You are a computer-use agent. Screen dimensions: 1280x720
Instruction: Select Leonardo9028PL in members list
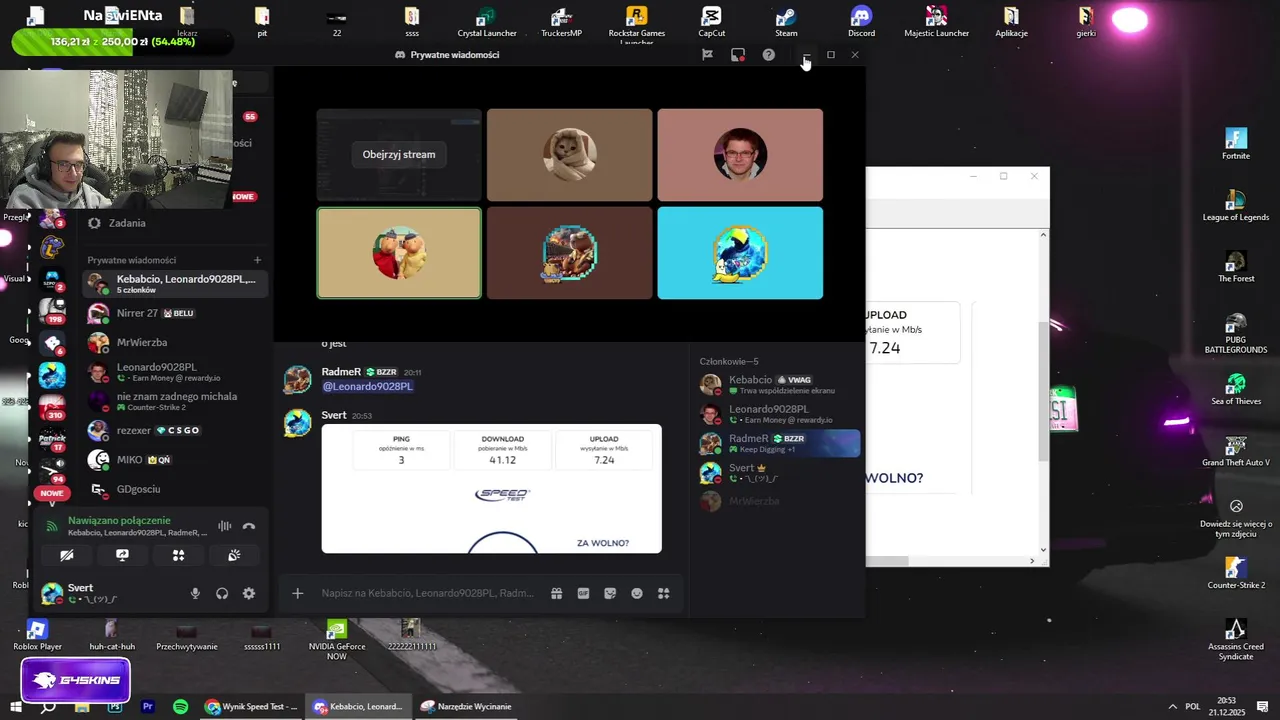point(778,414)
